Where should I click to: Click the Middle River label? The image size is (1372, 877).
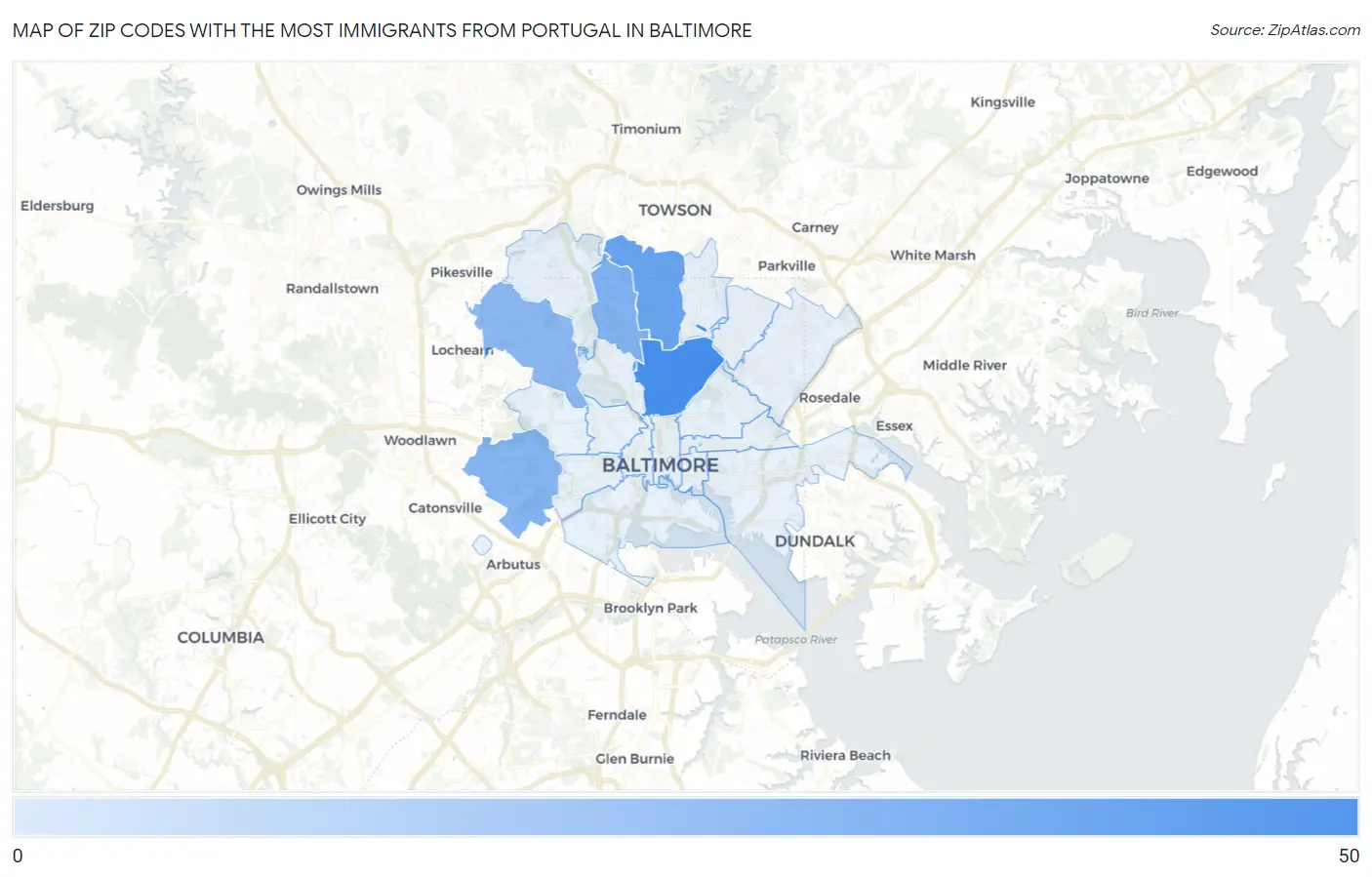965,366
